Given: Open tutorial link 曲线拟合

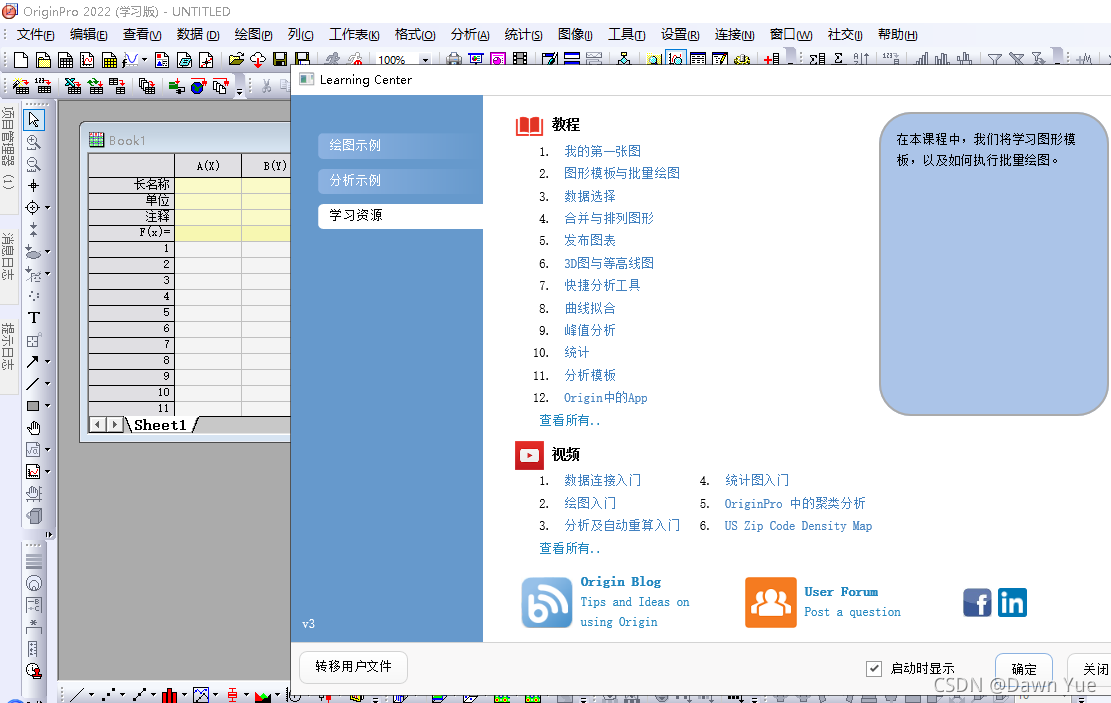Looking at the screenshot, I should tap(590, 308).
